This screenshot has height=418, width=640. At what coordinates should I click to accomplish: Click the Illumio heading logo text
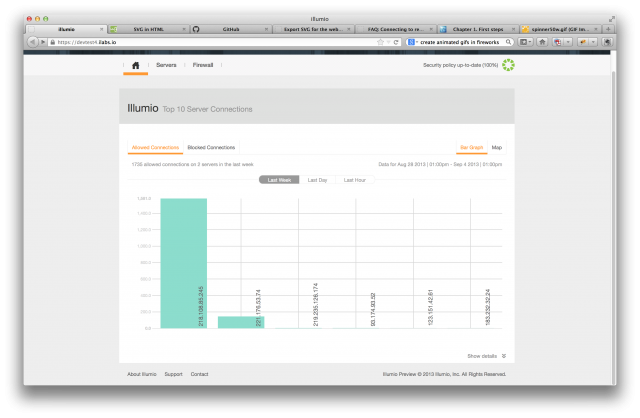click(x=142, y=108)
